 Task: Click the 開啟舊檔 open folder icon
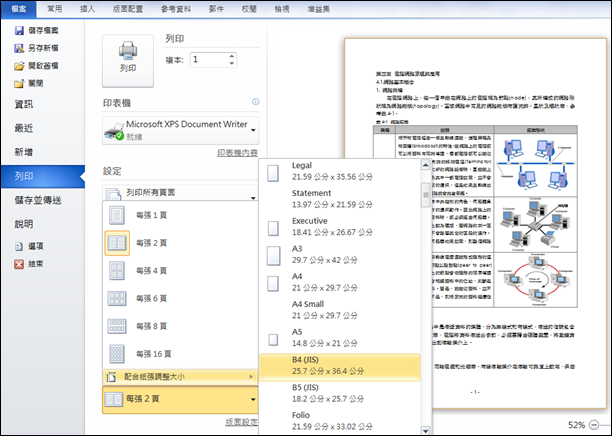click(19, 66)
